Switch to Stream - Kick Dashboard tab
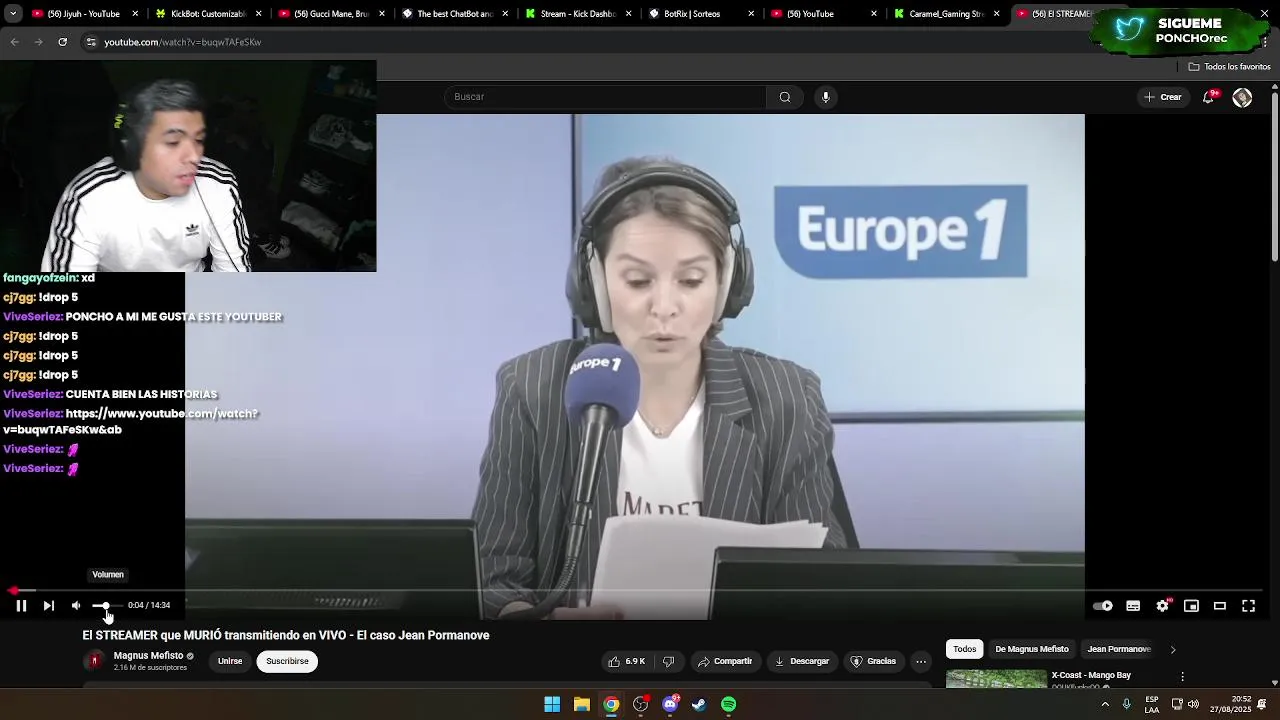The image size is (1280, 720). point(577,14)
